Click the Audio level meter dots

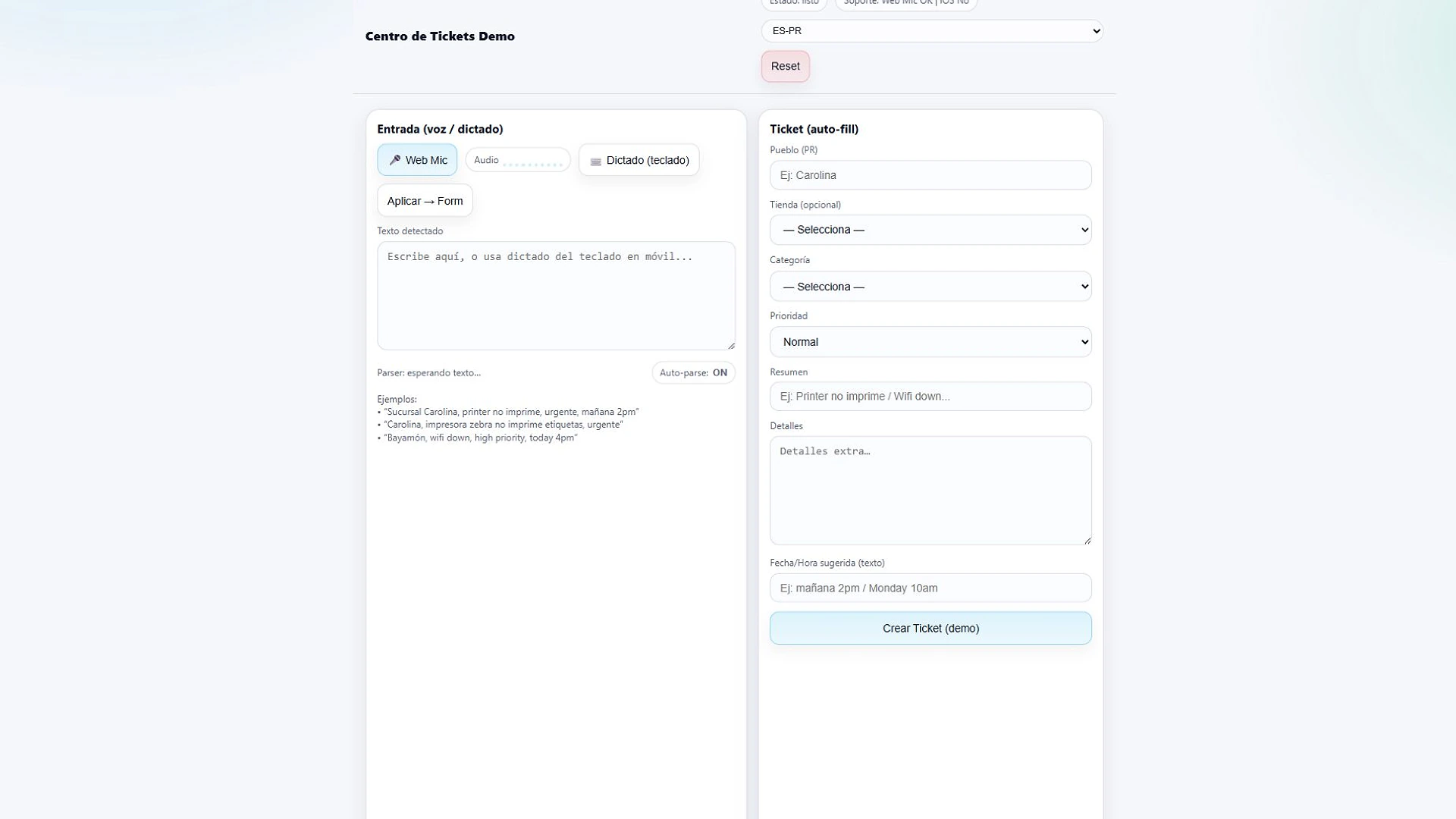click(x=533, y=162)
